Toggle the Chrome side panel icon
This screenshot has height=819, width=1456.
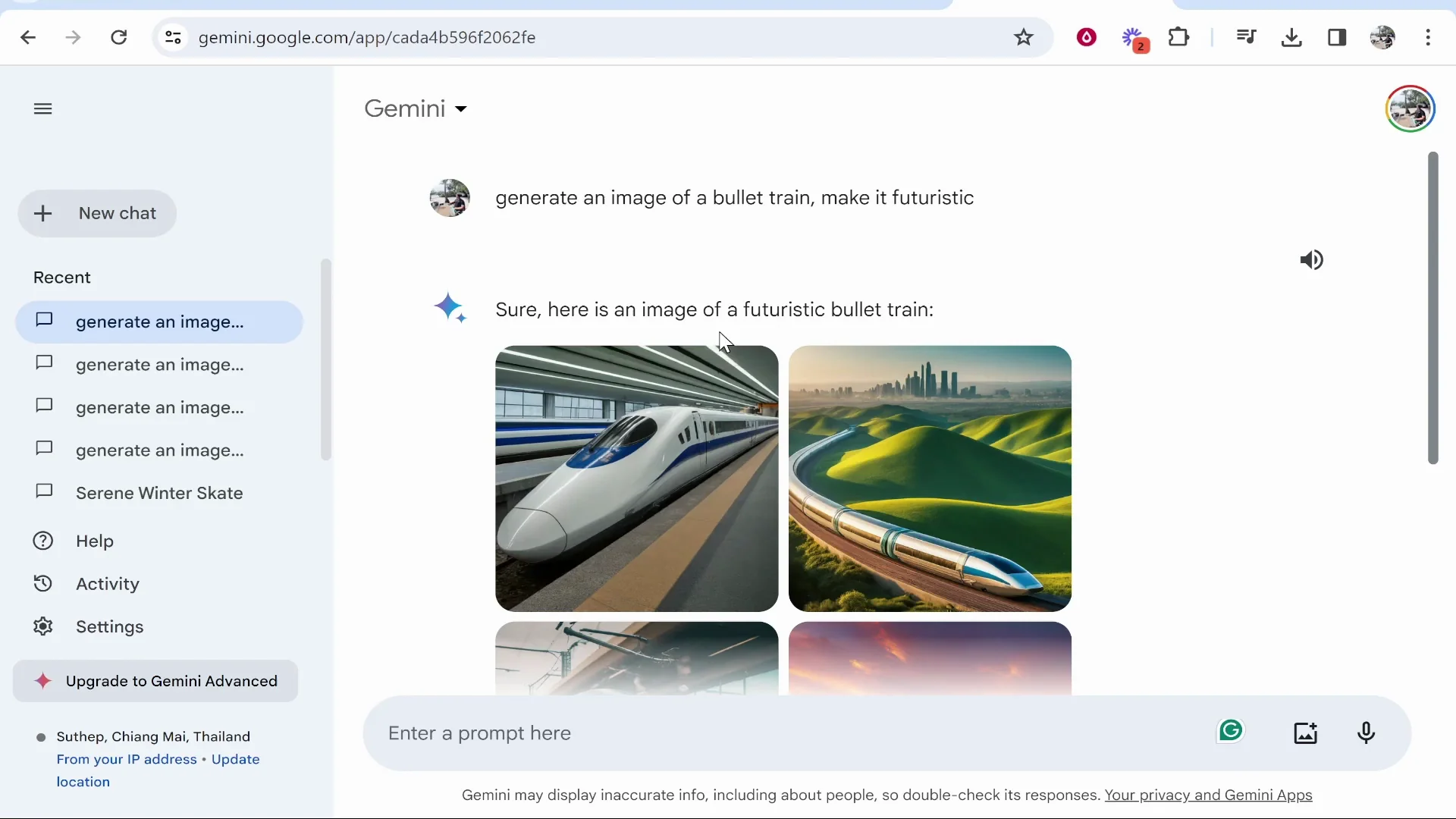pos(1338,37)
